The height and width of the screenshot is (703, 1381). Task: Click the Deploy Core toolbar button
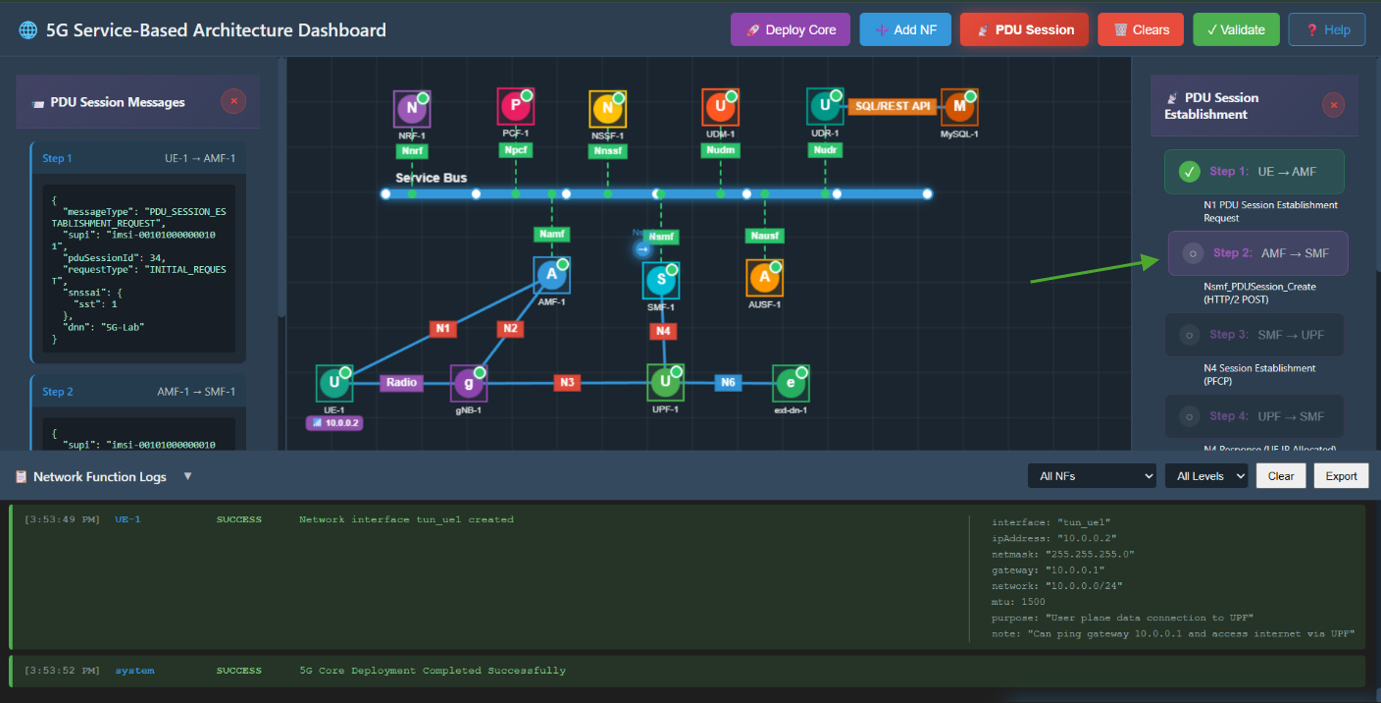pos(790,30)
